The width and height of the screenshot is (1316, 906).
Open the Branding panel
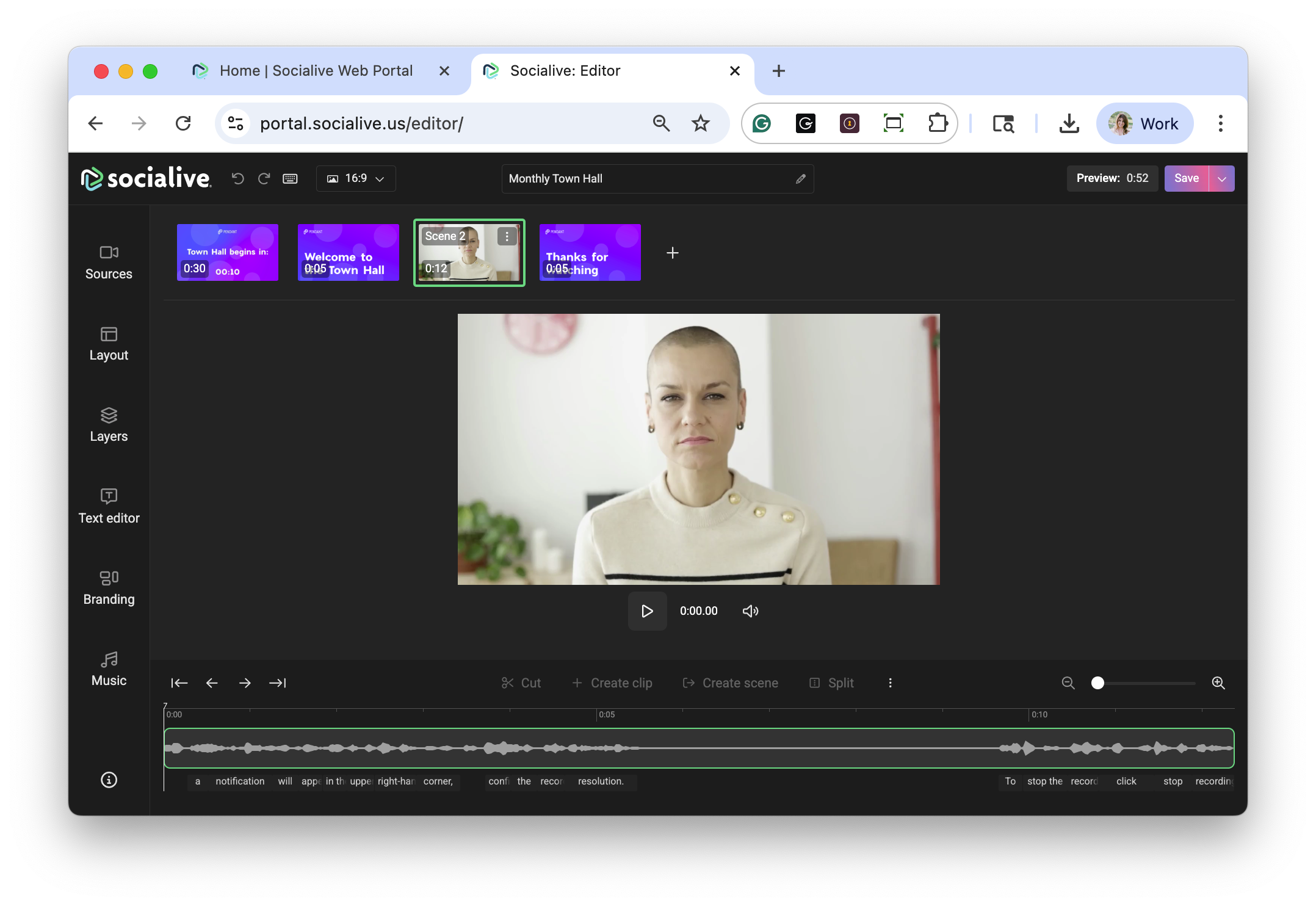(109, 587)
